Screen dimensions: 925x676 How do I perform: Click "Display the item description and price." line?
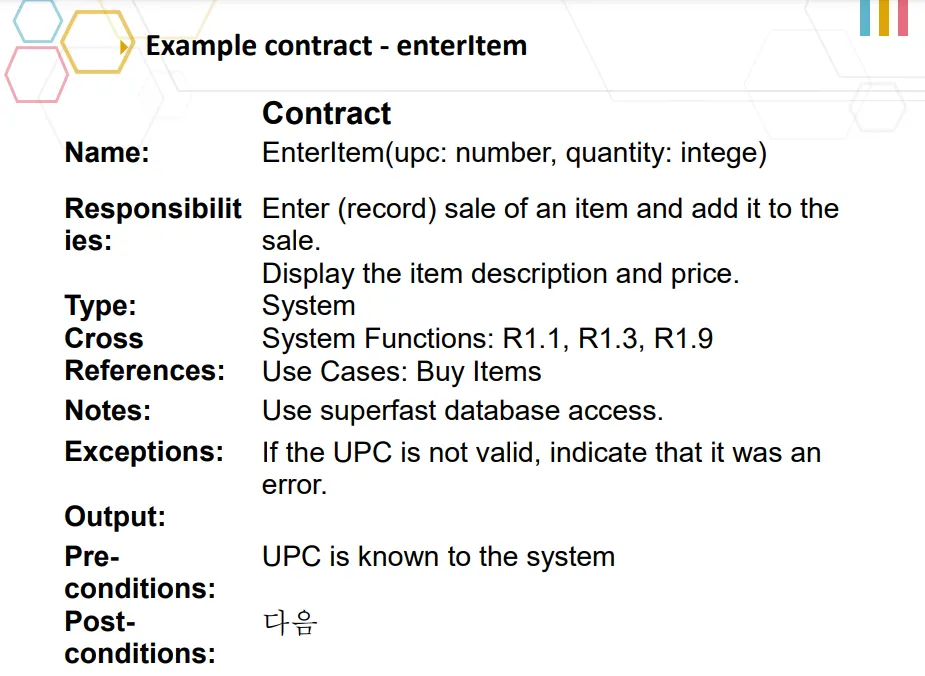500,274
